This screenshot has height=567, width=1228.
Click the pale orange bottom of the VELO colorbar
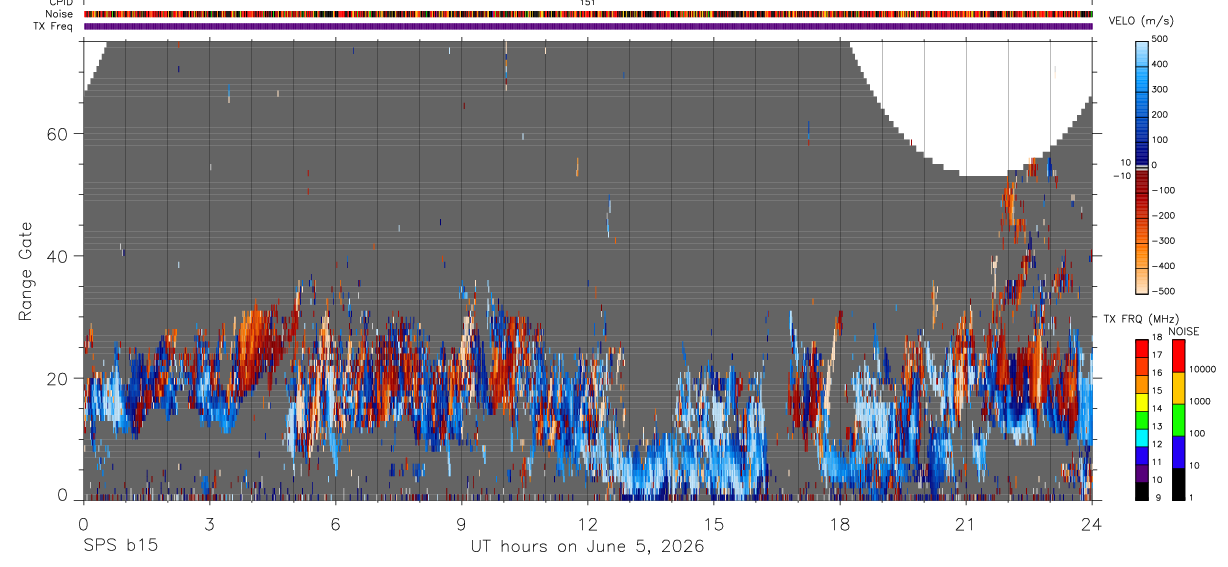pyautogui.click(x=1142, y=284)
